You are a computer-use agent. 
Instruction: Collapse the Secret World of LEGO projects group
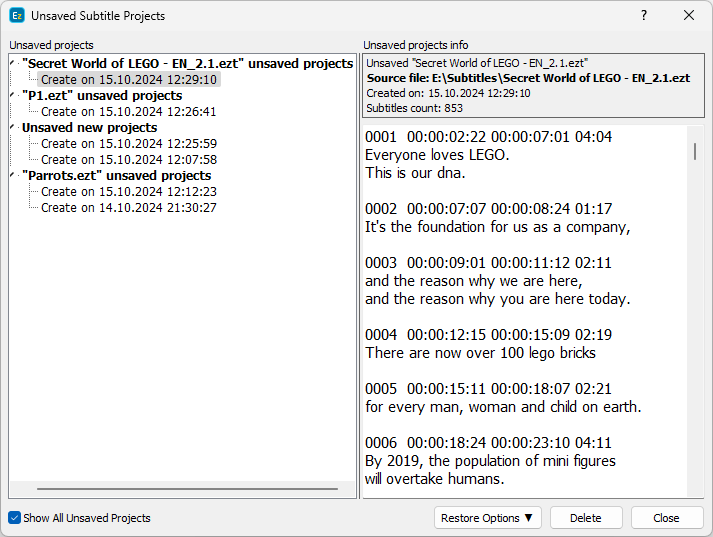(x=13, y=63)
